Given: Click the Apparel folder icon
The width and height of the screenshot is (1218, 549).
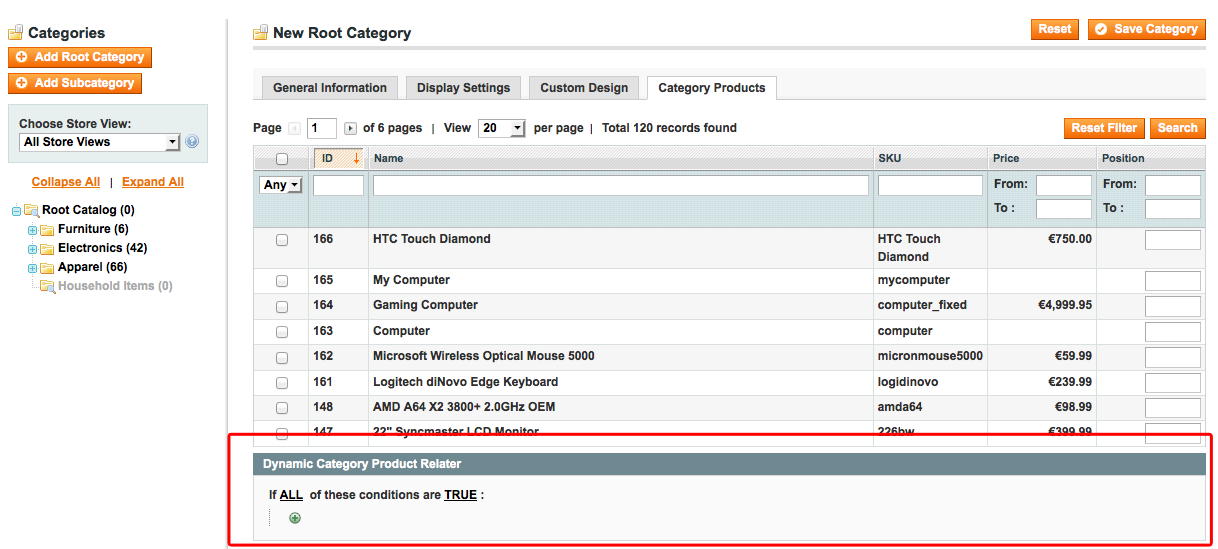Looking at the screenshot, I should pyautogui.click(x=47, y=268).
